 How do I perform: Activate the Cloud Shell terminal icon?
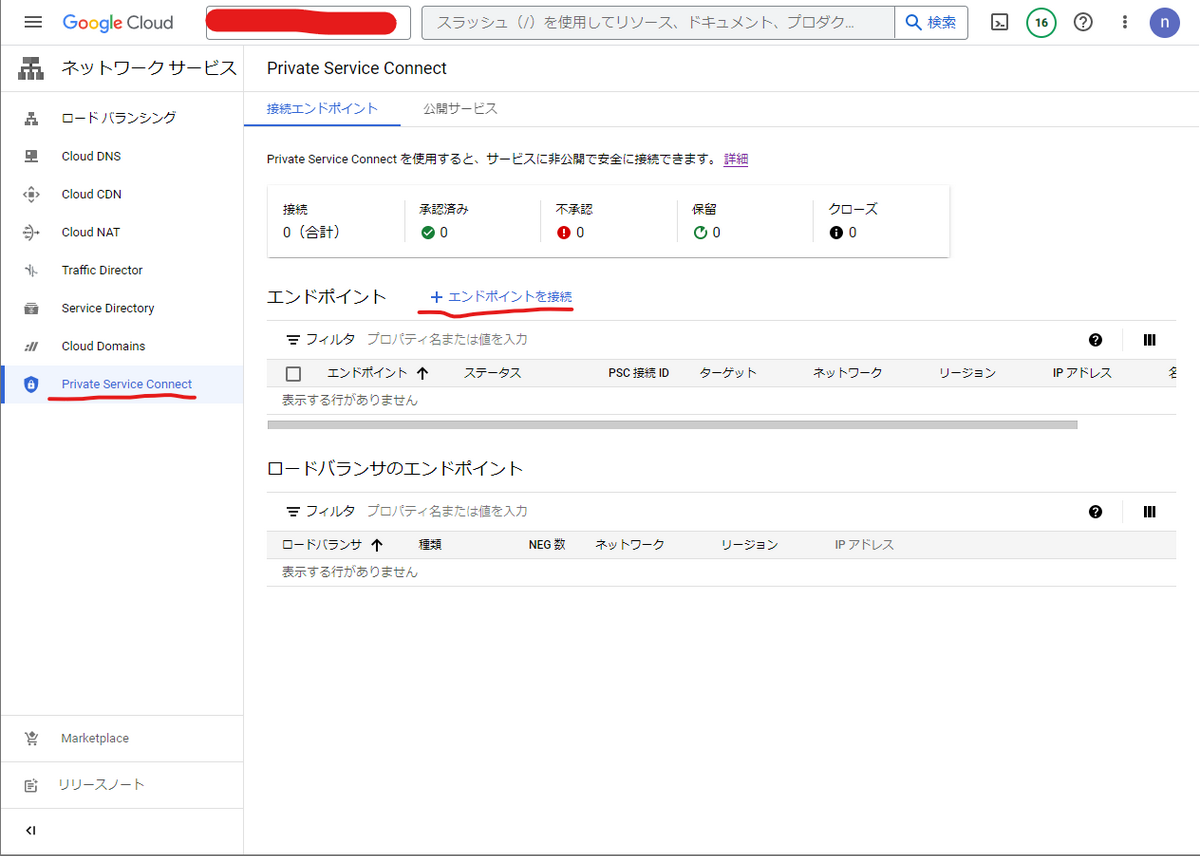tap(999, 22)
